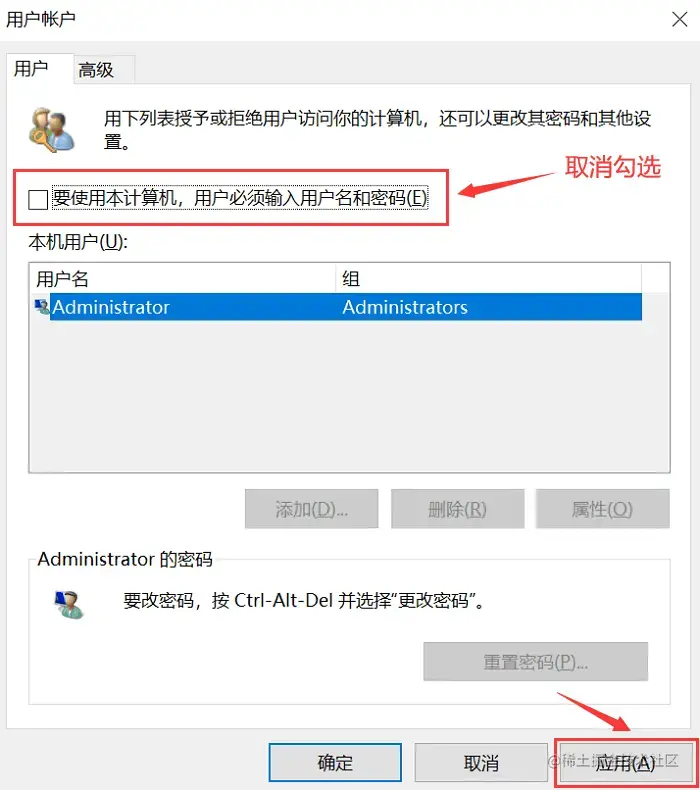
Task: Switch to the 高级 tab
Action: pos(96,70)
